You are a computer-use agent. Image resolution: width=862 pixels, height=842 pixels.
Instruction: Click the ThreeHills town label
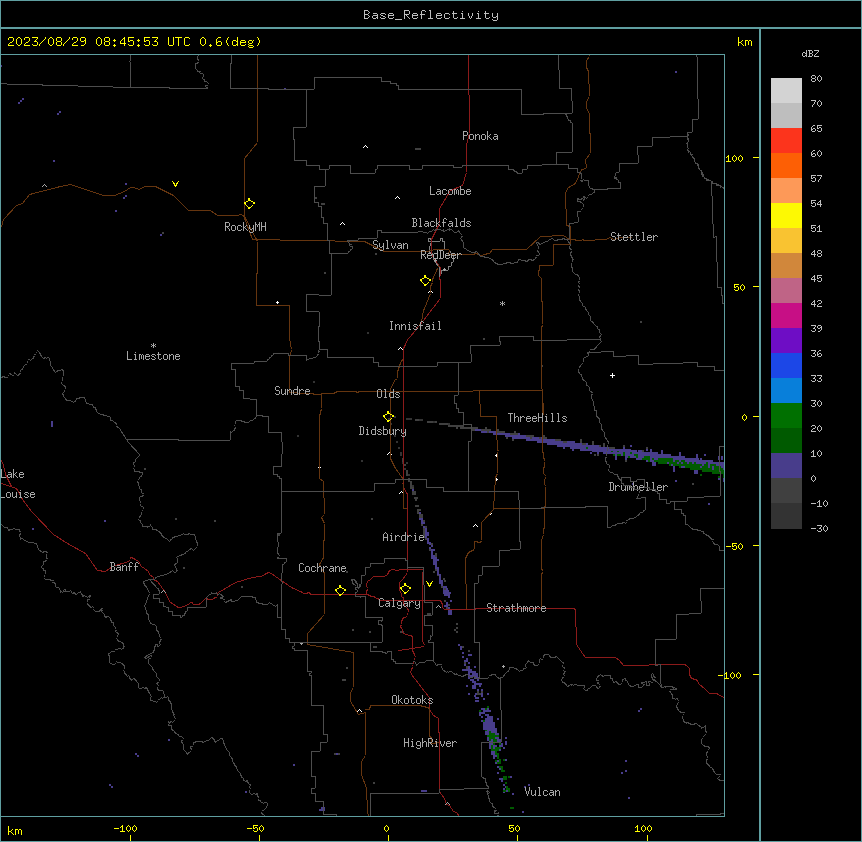point(537,418)
